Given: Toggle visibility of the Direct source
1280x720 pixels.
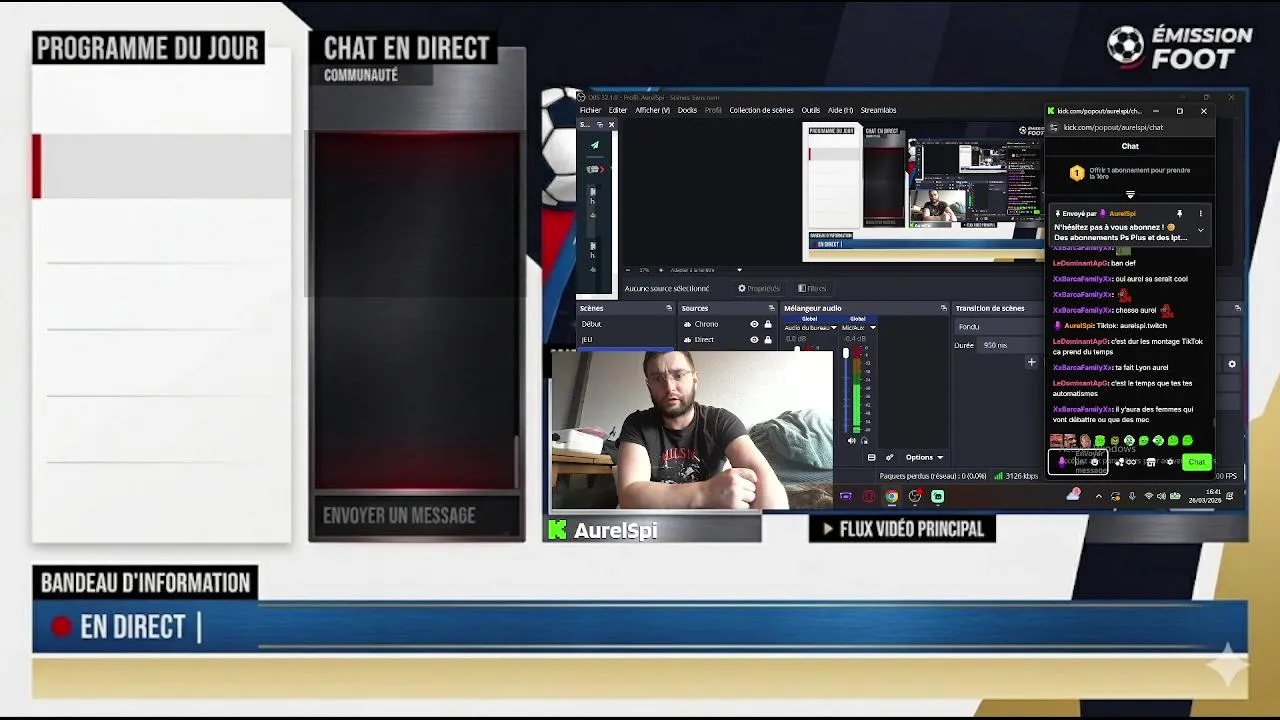Looking at the screenshot, I should click(754, 339).
